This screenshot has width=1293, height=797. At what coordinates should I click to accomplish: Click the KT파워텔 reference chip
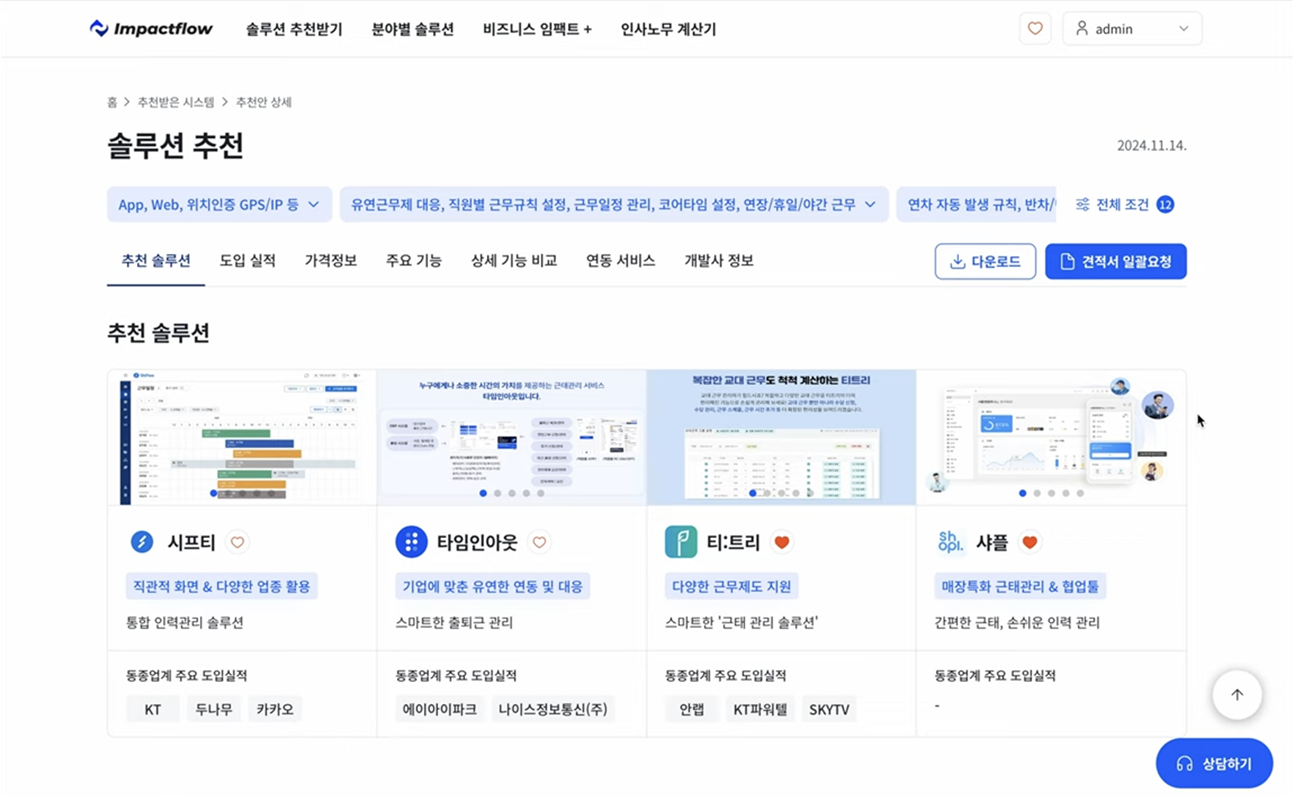pos(761,709)
